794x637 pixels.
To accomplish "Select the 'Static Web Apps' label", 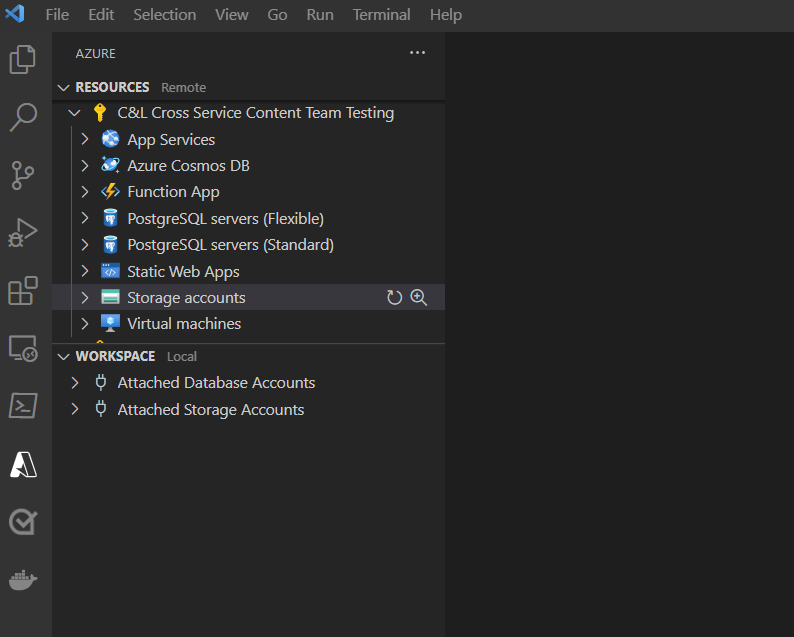I will click(x=183, y=272).
